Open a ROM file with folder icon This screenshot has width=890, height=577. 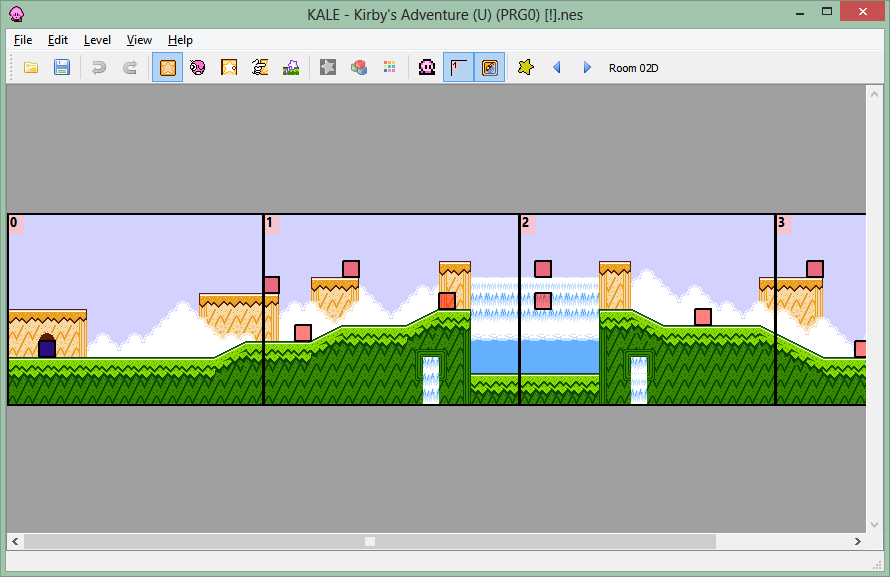click(x=31, y=68)
